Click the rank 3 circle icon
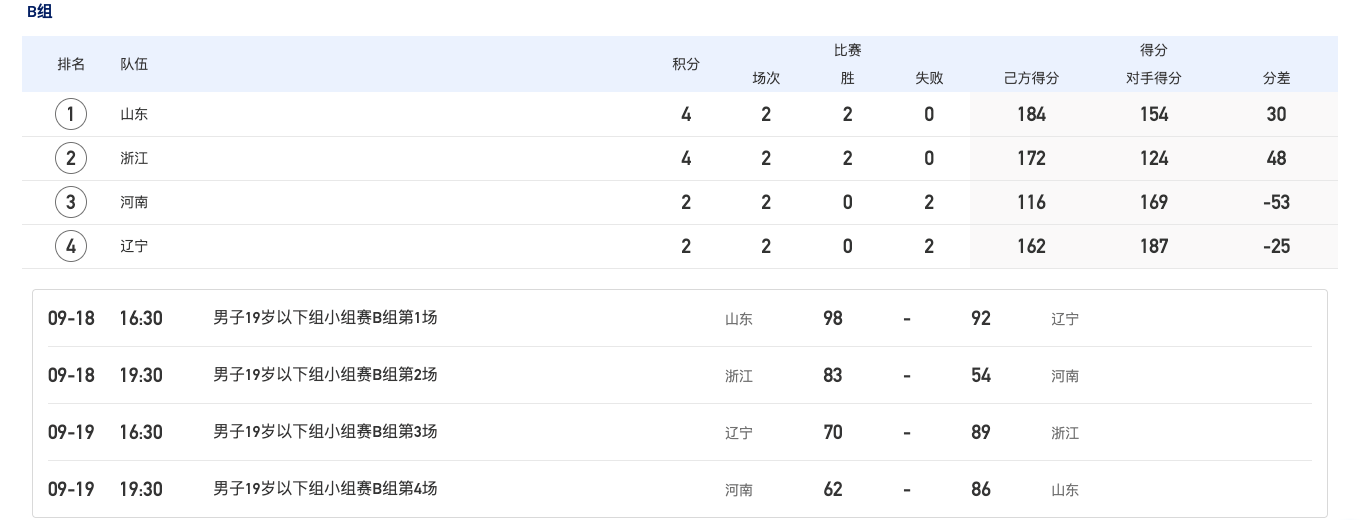 [x=70, y=202]
